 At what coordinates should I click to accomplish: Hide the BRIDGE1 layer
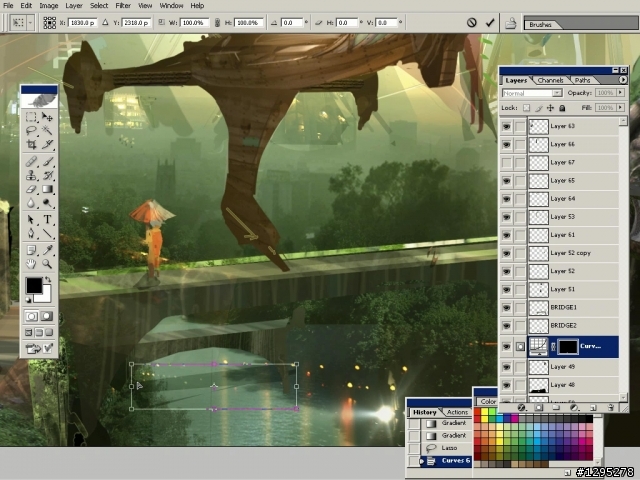[x=507, y=308]
